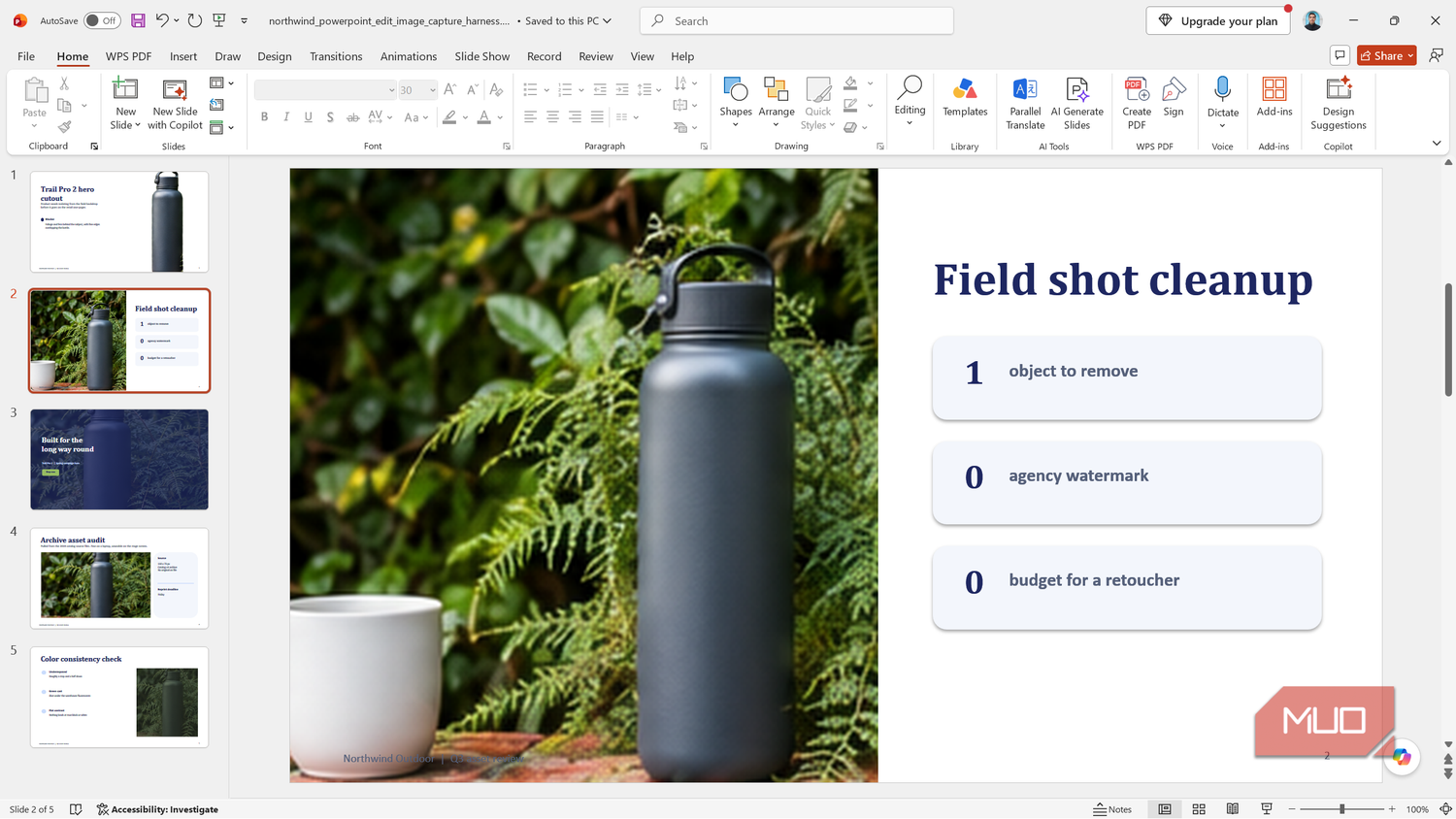
Task: Collapse the ribbon with the chevron
Action: point(1437,144)
